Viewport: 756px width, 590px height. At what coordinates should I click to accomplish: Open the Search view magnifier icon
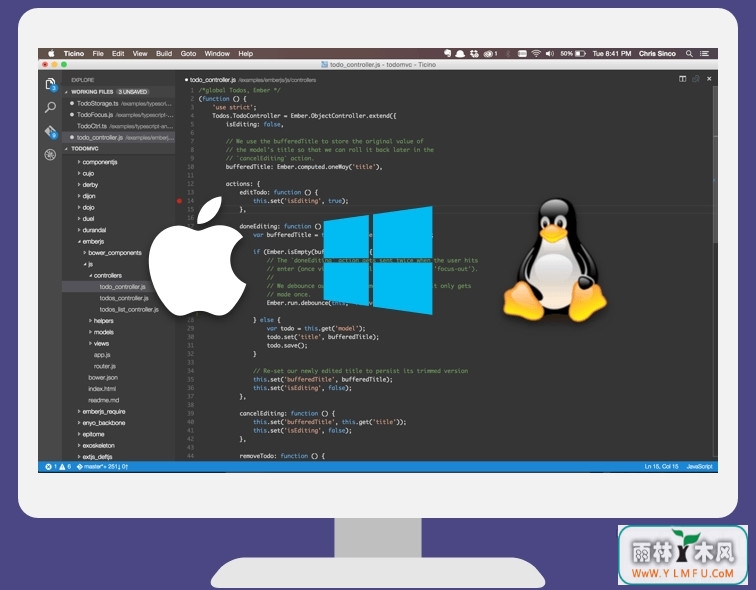[50, 107]
